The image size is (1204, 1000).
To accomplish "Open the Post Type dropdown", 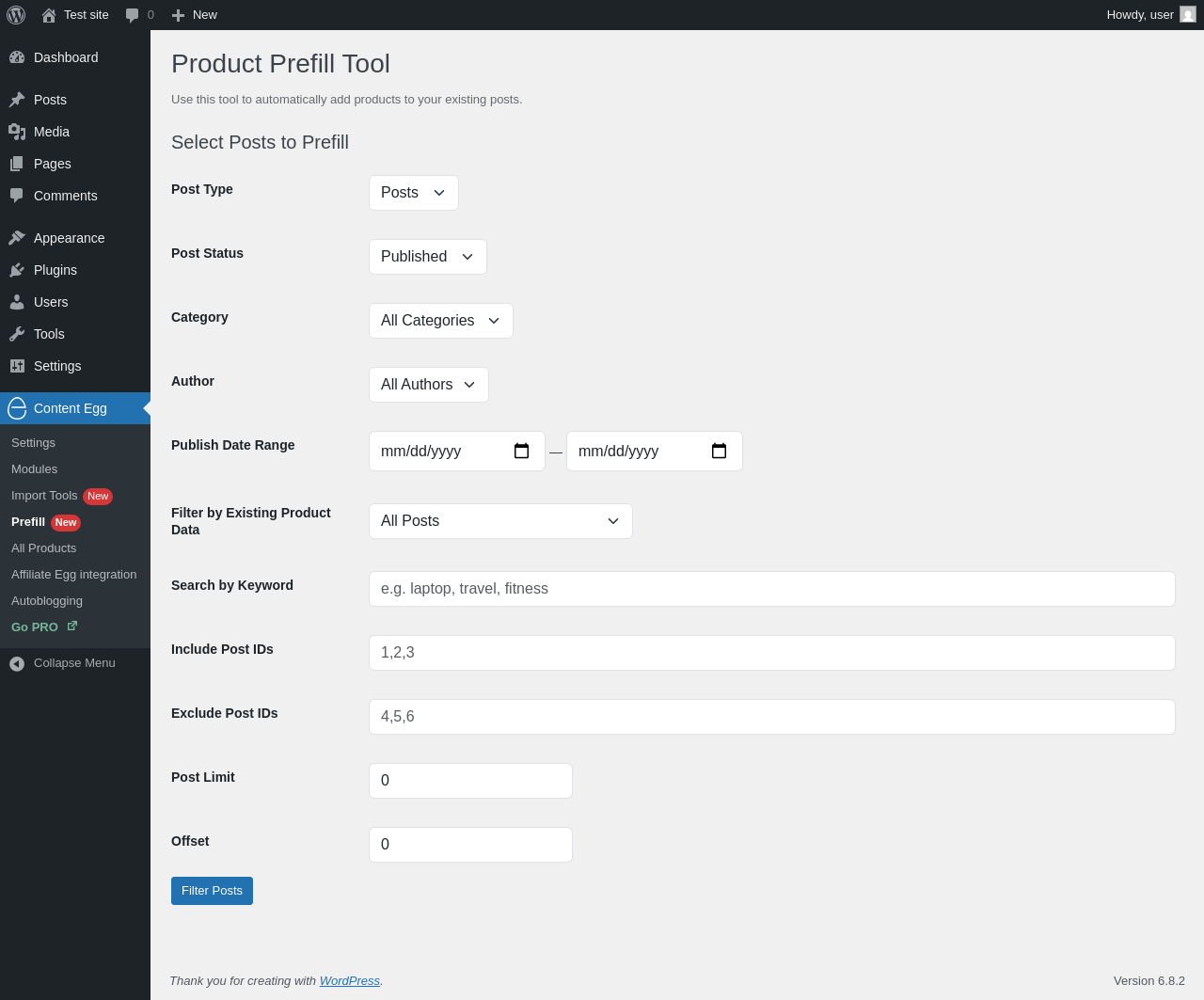I will click(413, 193).
